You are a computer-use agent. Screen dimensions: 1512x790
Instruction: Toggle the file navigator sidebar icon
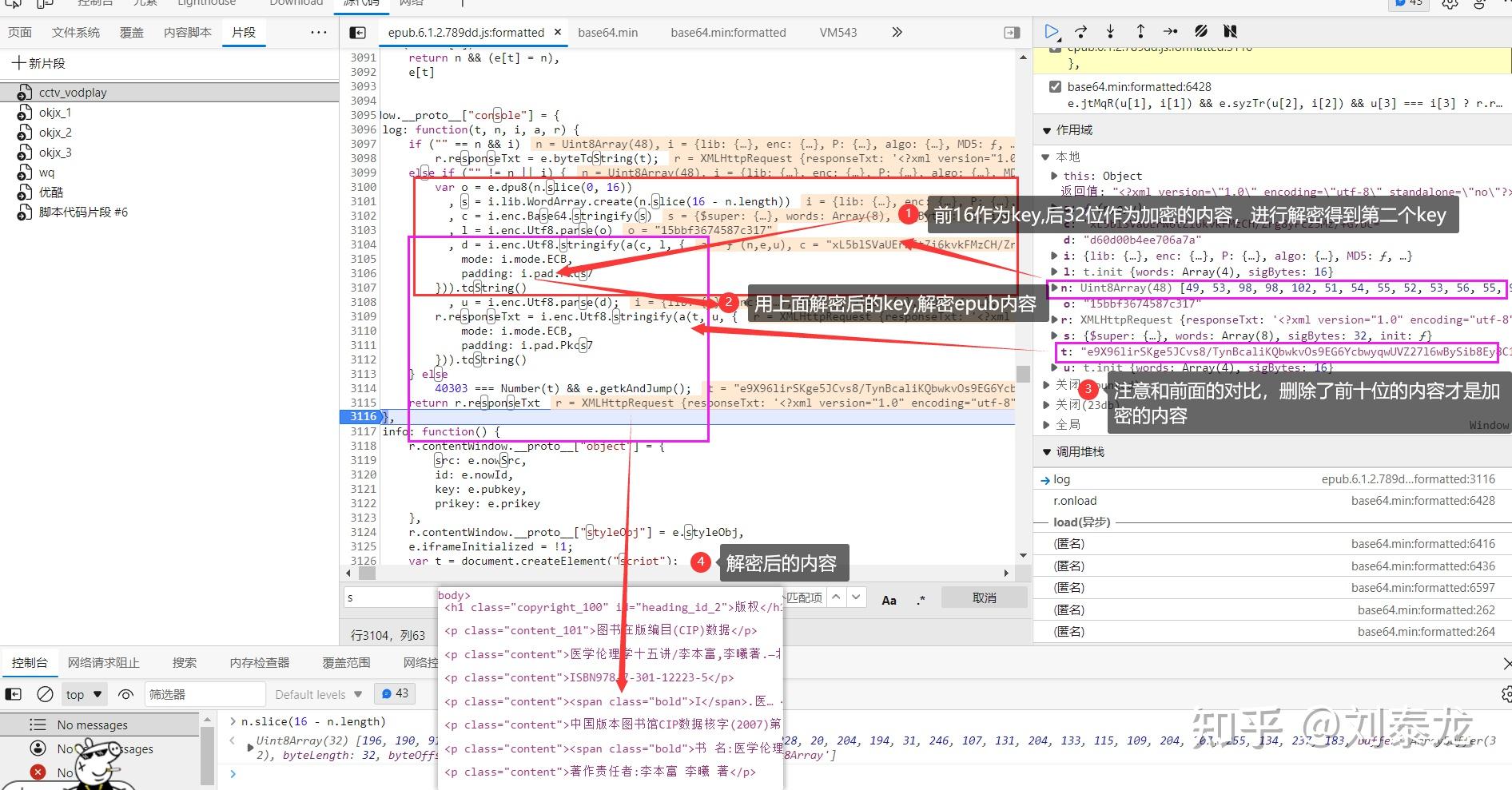[x=358, y=33]
